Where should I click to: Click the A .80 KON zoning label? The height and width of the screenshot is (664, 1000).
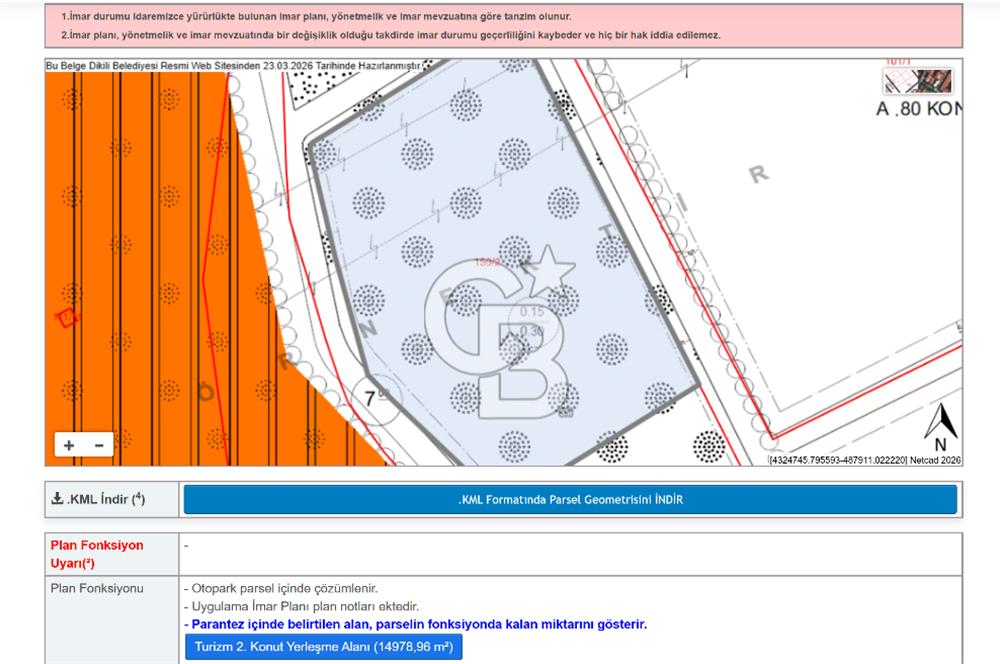click(x=917, y=110)
